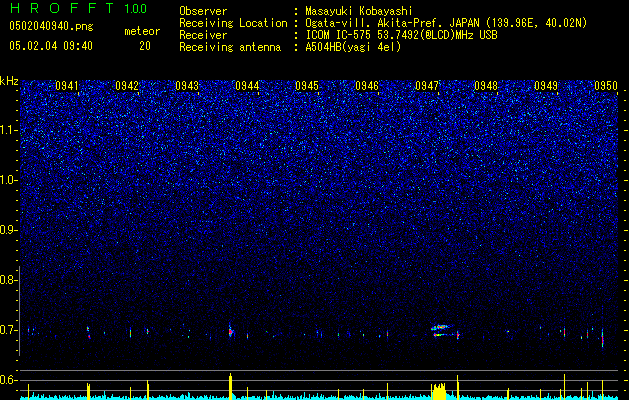Click the 0942 time marker
This screenshot has height=400, width=629.
(127, 86)
